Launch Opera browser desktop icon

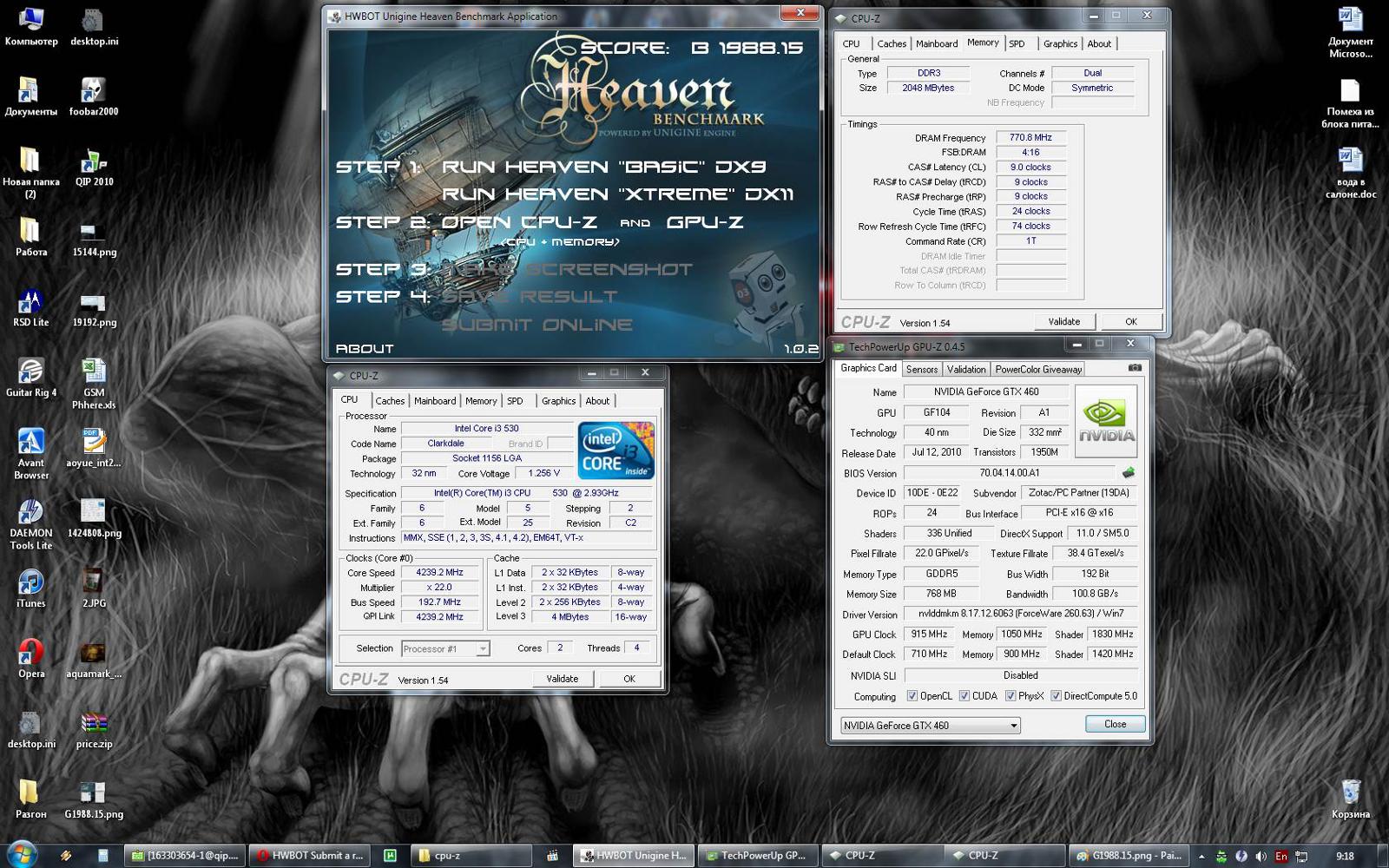[x=31, y=658]
